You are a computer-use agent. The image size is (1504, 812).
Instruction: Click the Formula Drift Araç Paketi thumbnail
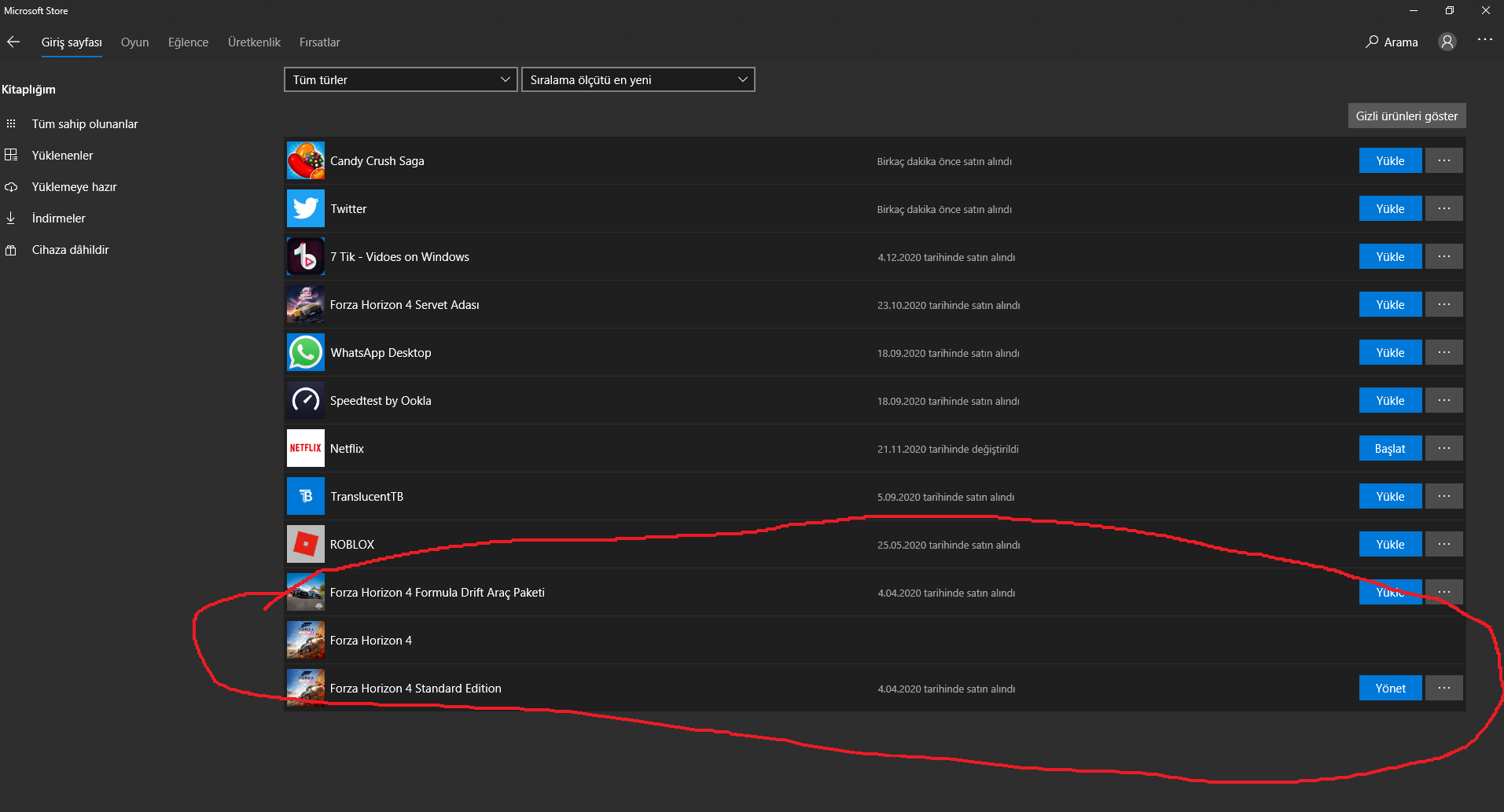pos(306,593)
